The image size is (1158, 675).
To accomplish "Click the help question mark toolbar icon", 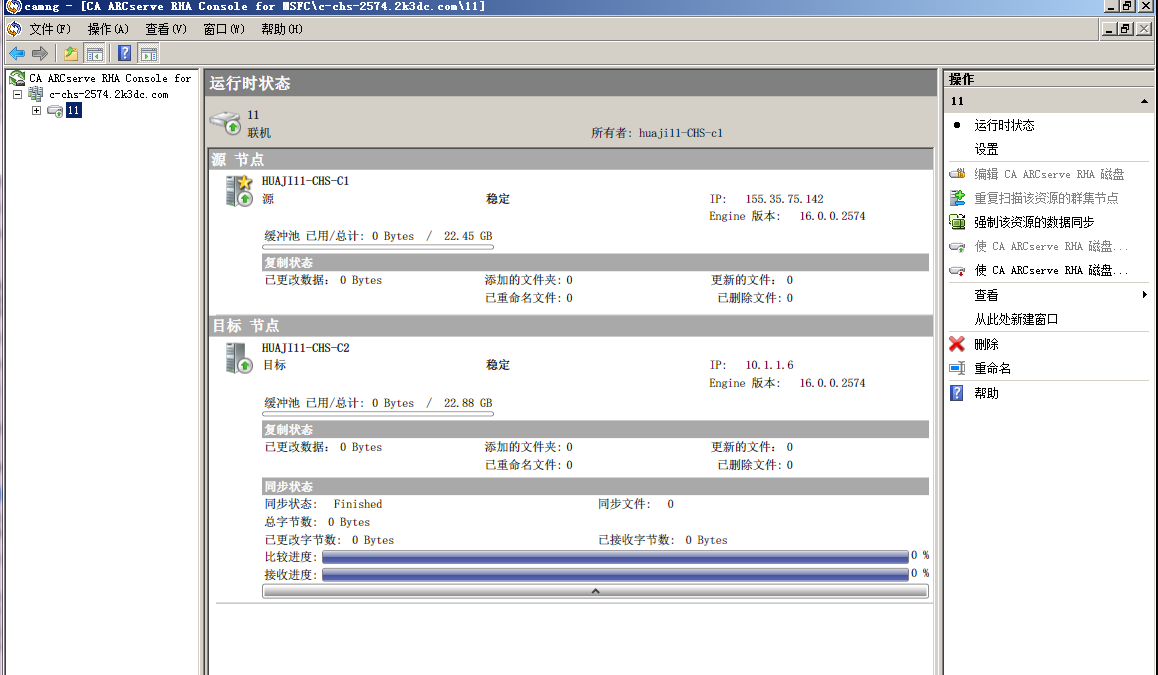I will [124, 53].
